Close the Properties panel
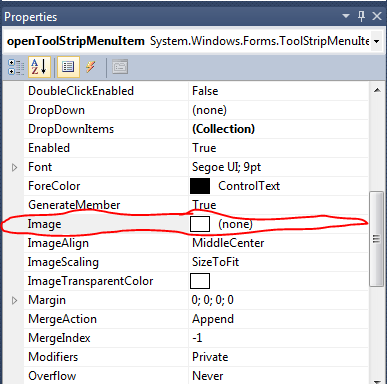Screen dimensions: 387x384 [377, 16]
